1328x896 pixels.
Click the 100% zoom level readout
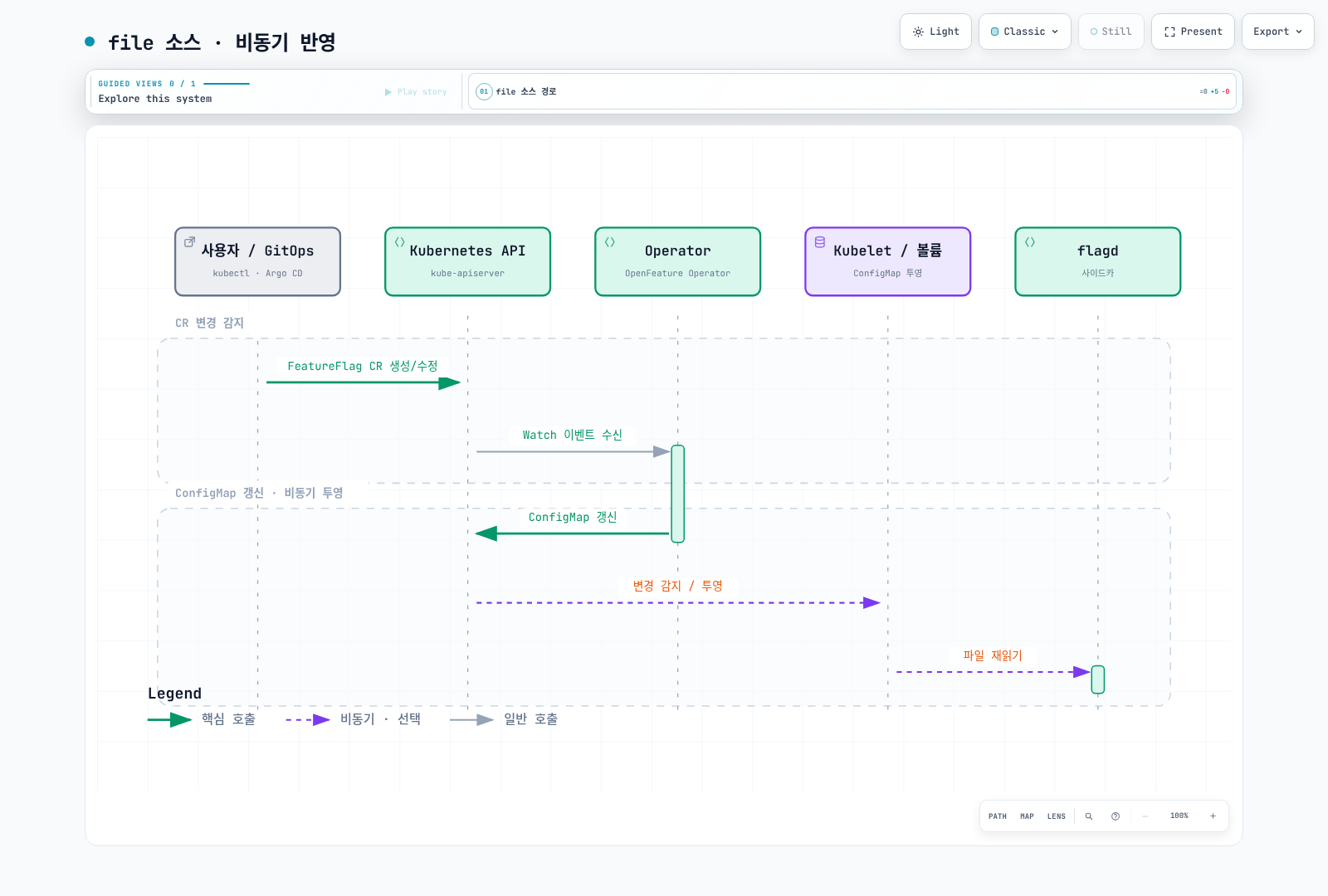1179,816
